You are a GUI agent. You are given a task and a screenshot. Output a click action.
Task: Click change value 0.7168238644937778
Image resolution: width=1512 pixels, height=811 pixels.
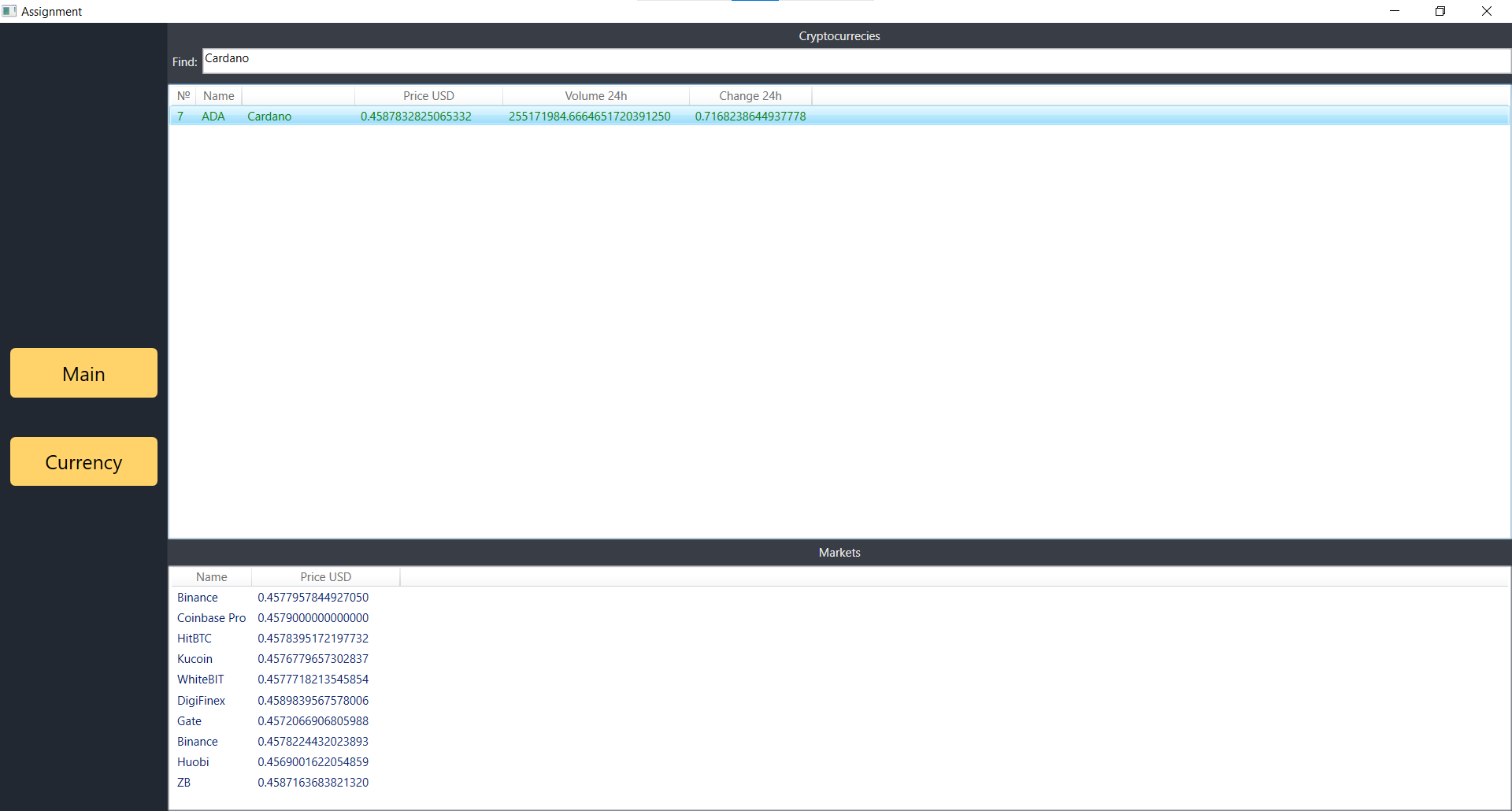tap(750, 117)
